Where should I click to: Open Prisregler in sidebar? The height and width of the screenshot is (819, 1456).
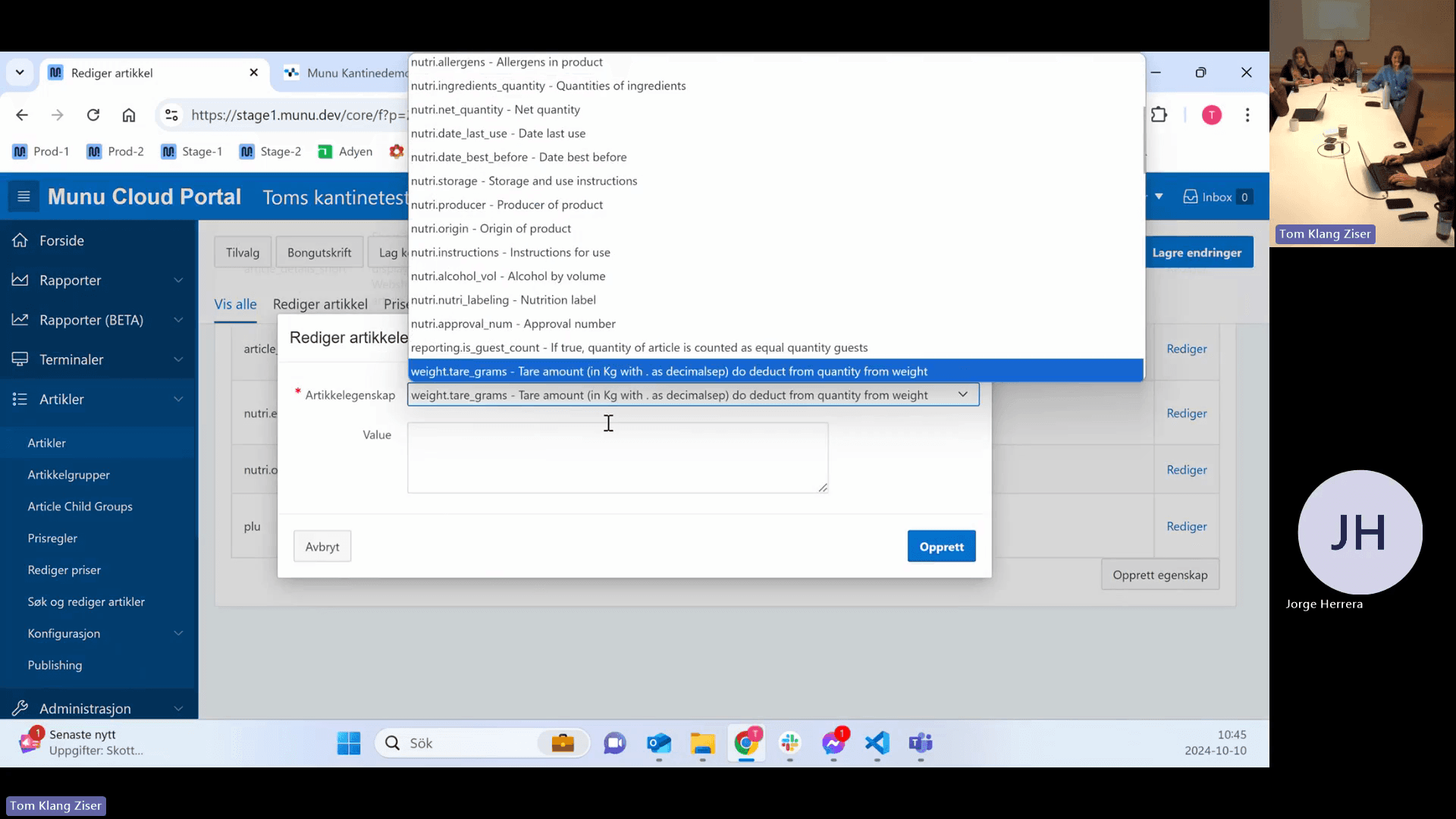click(52, 538)
